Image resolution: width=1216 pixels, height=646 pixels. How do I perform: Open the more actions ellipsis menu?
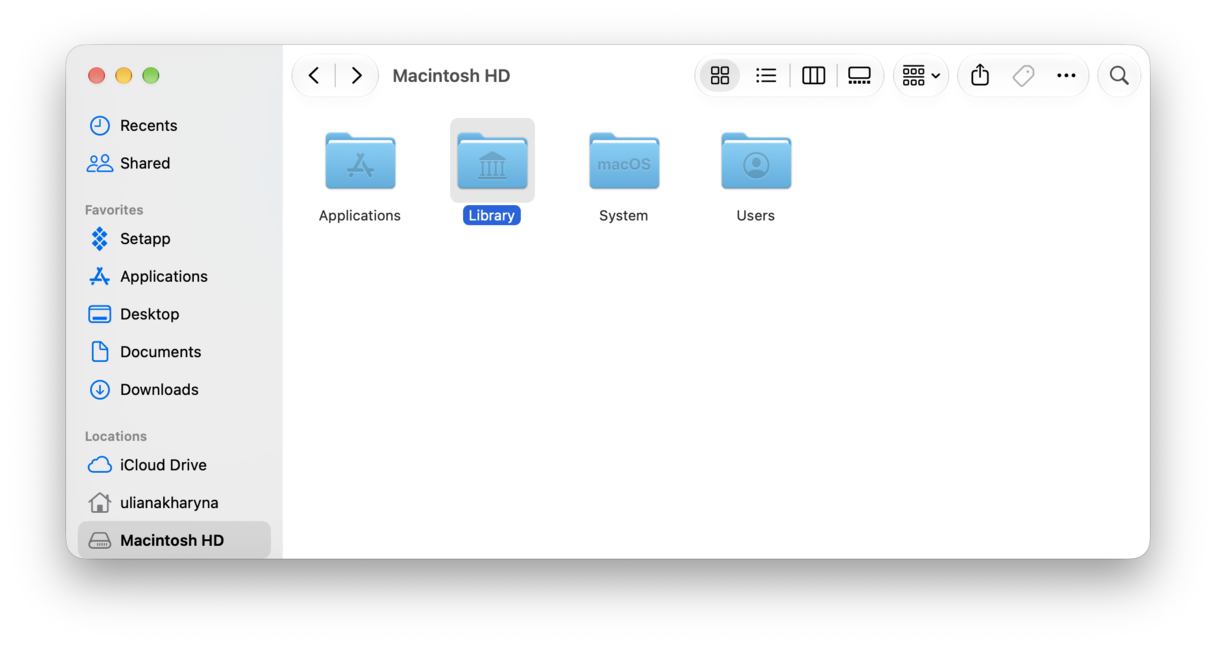[1066, 76]
